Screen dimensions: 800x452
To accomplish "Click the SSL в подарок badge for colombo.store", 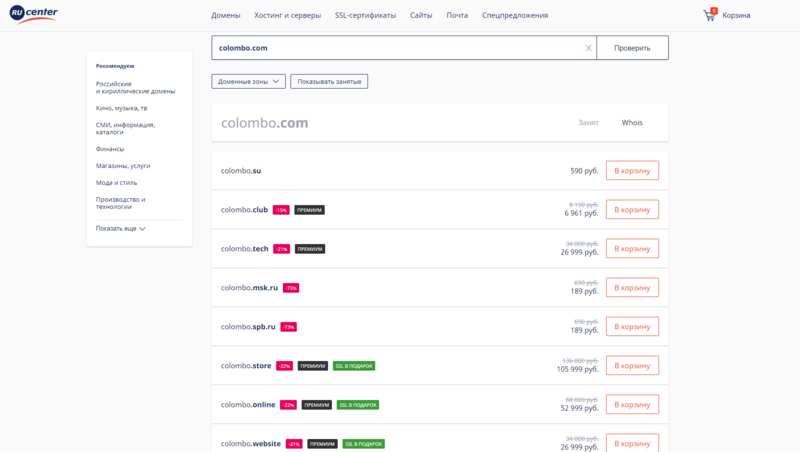I will click(x=354, y=366).
